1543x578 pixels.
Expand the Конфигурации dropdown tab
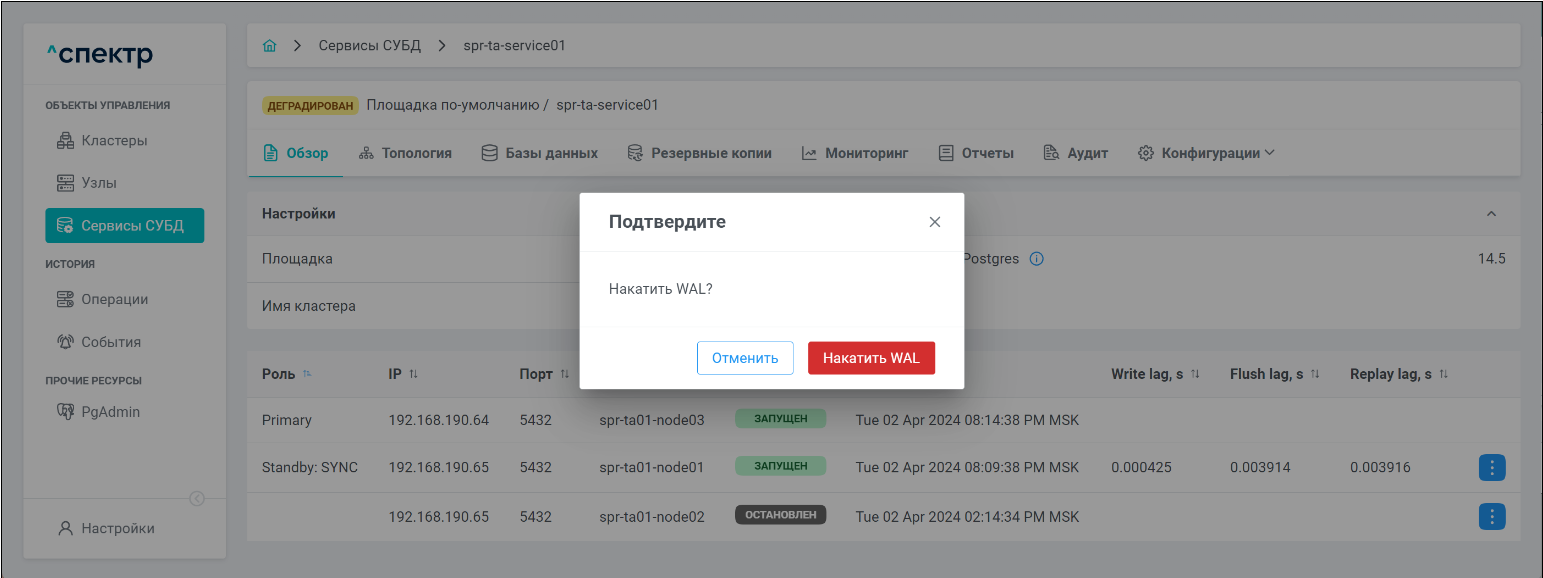[1207, 153]
